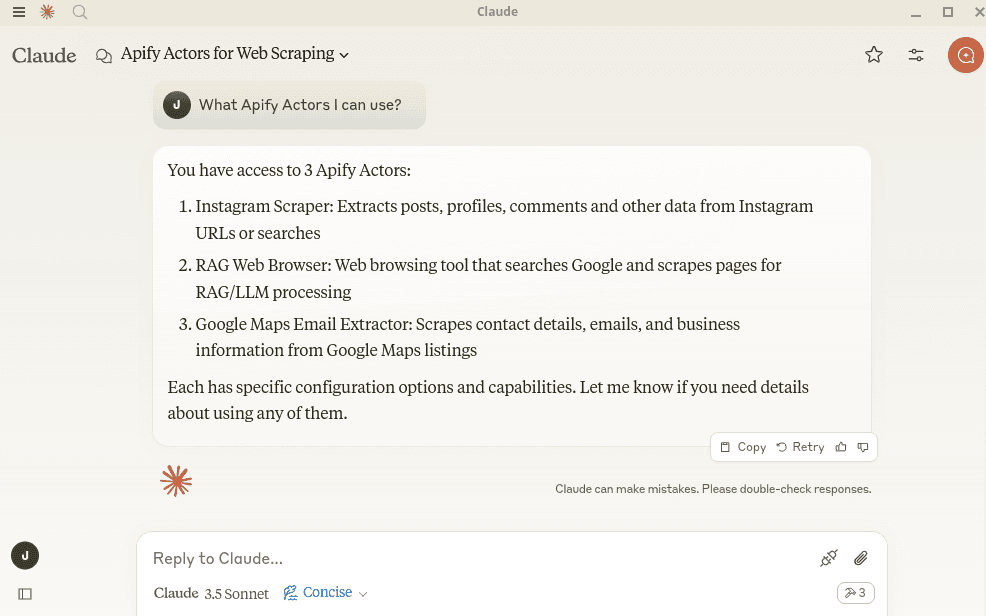Maximize the Claude window
Viewport: 986px width, 616px height.
click(x=948, y=12)
